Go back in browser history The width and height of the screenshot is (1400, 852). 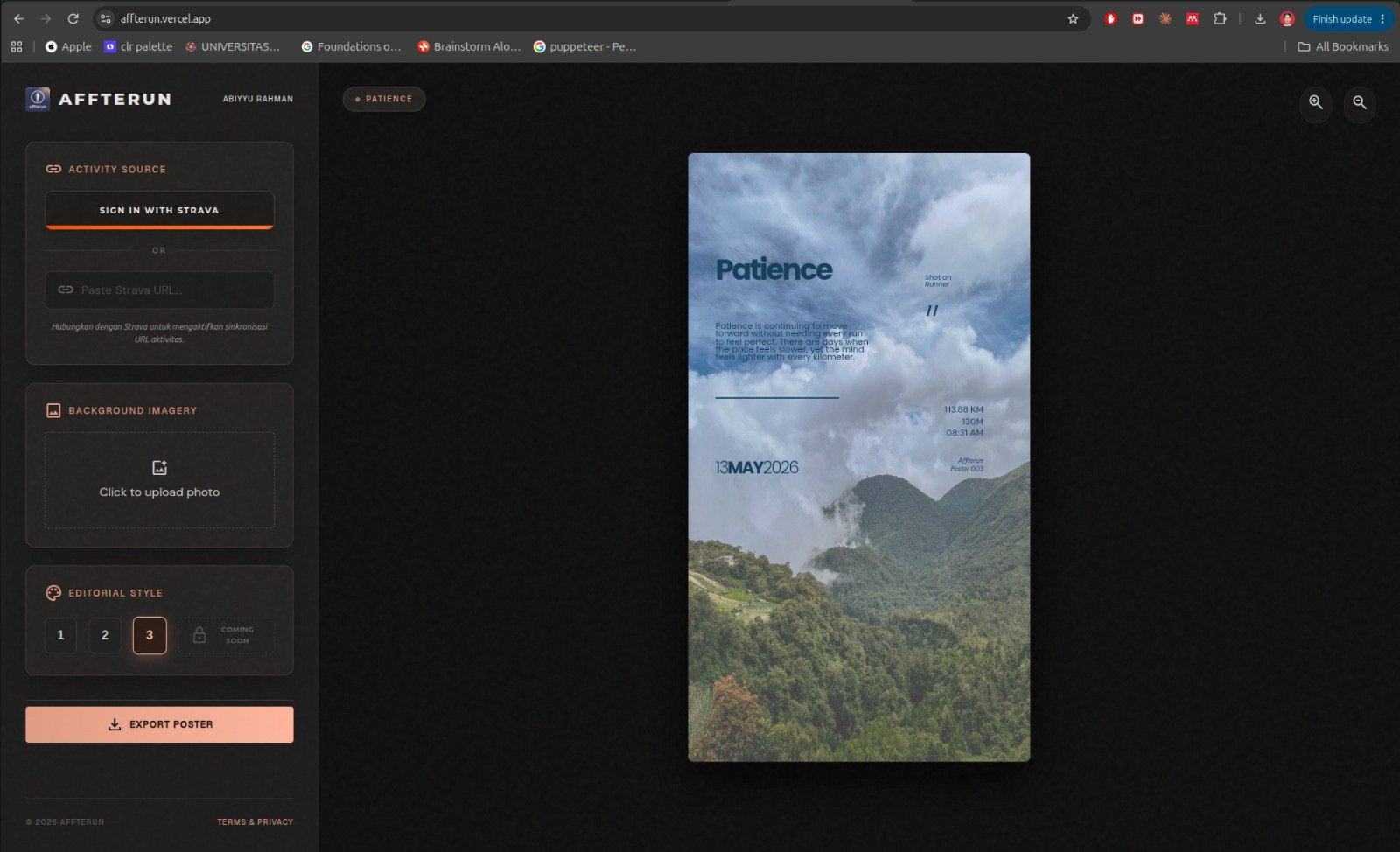pyautogui.click(x=18, y=18)
